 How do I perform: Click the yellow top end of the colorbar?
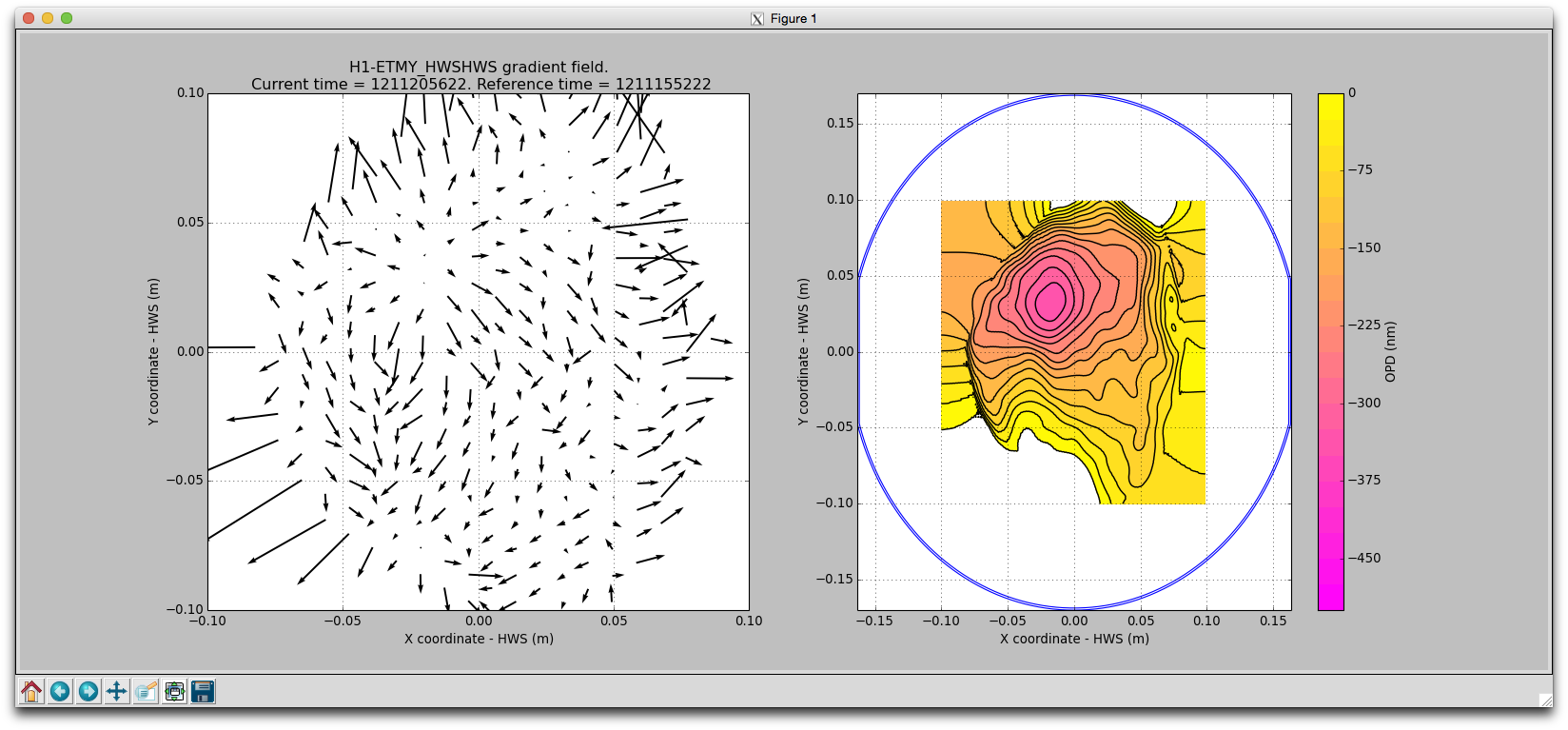coord(1330,102)
